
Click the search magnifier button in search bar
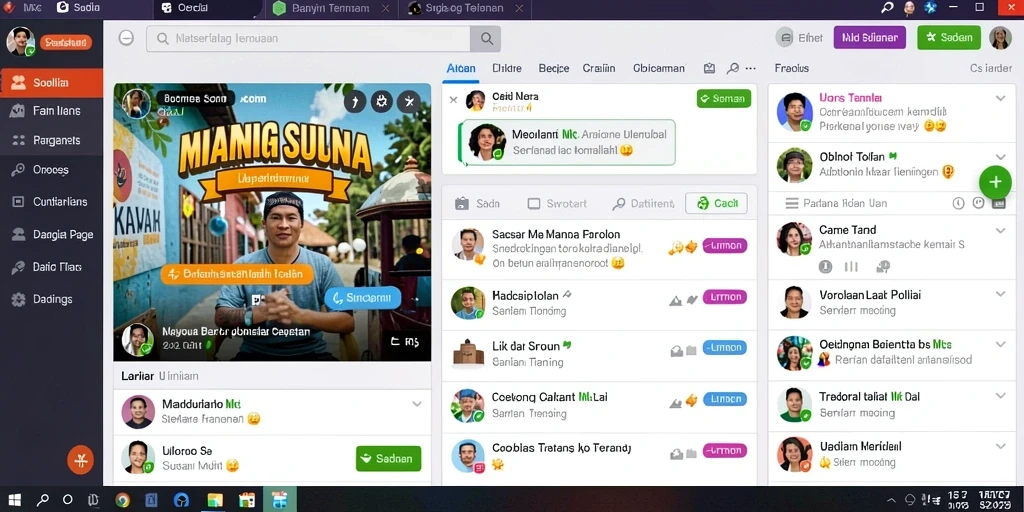click(486, 39)
